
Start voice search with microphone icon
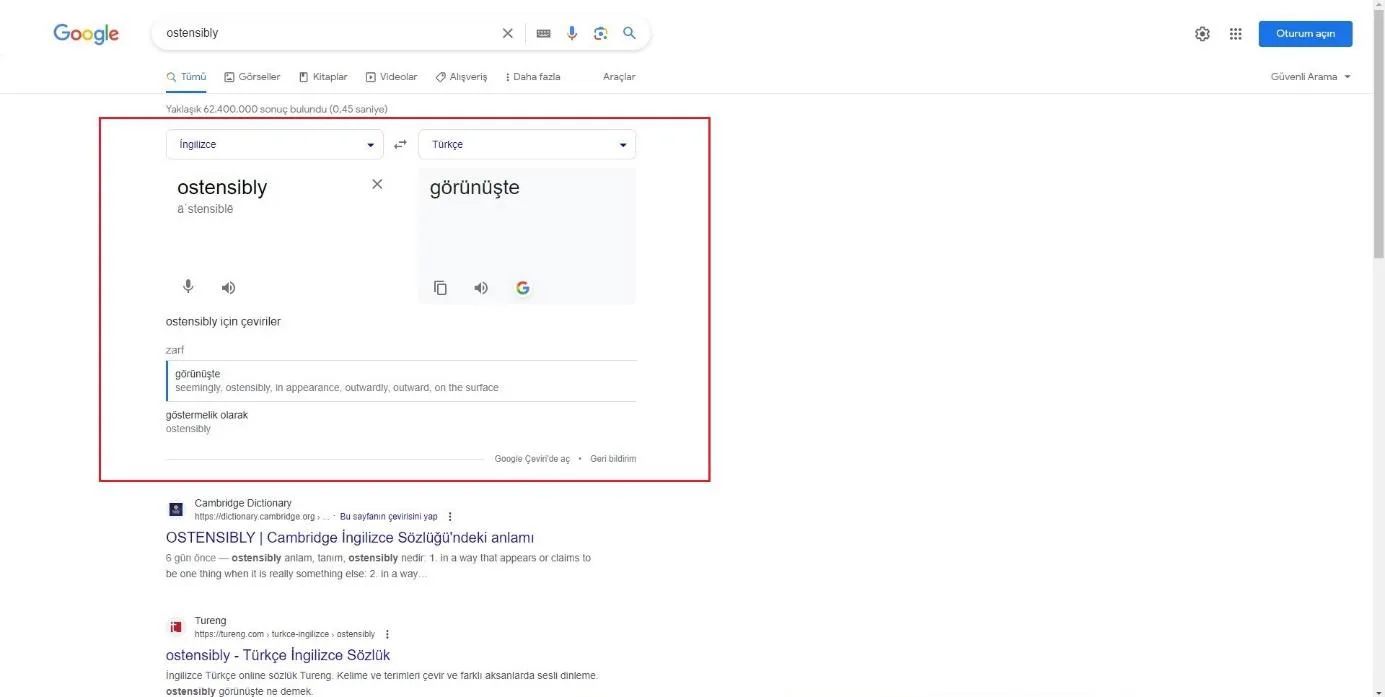[572, 33]
